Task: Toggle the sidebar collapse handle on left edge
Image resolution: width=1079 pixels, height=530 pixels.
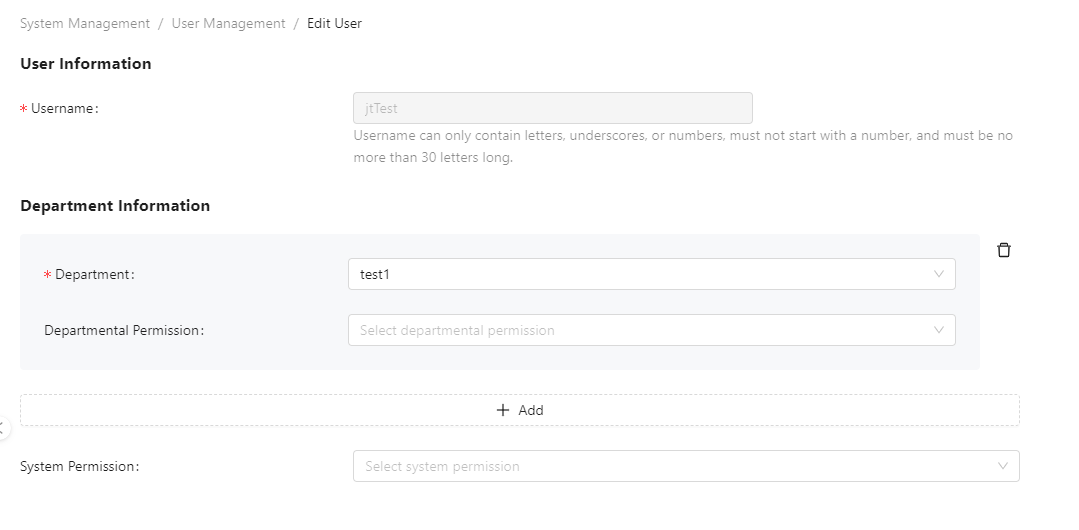Action: [3, 428]
